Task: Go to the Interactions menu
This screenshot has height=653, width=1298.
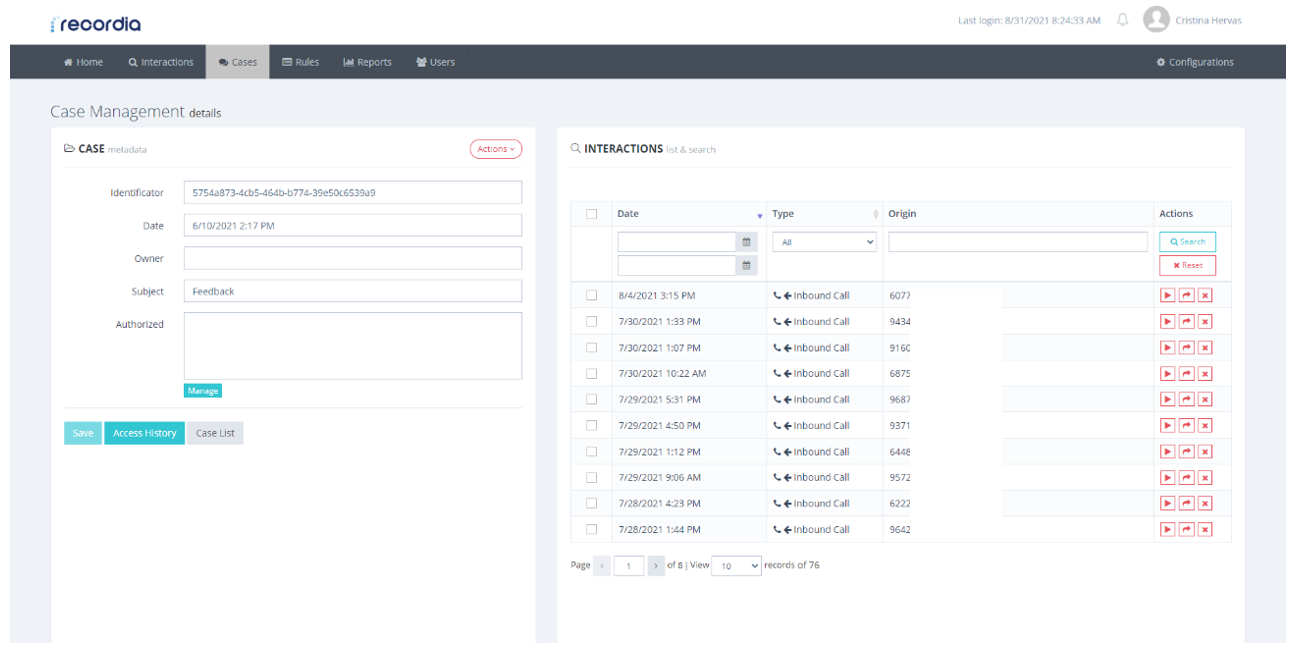Action: click(x=161, y=62)
